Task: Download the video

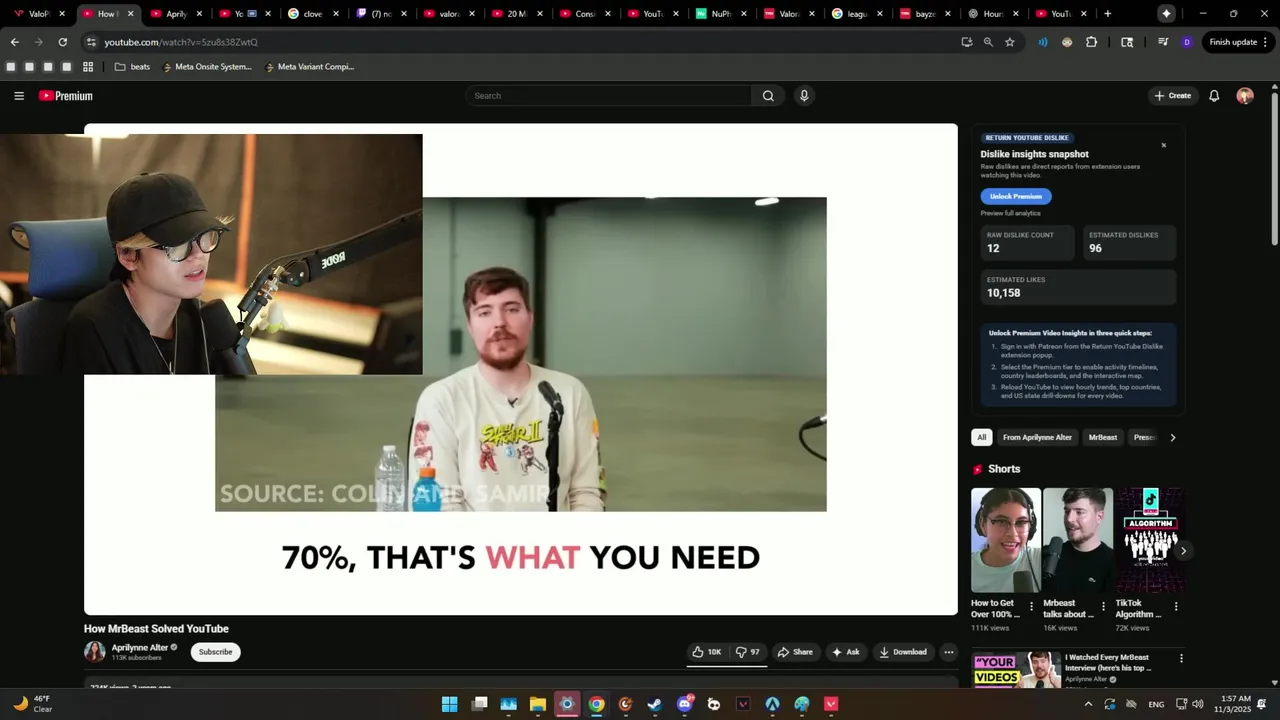Action: (x=903, y=652)
